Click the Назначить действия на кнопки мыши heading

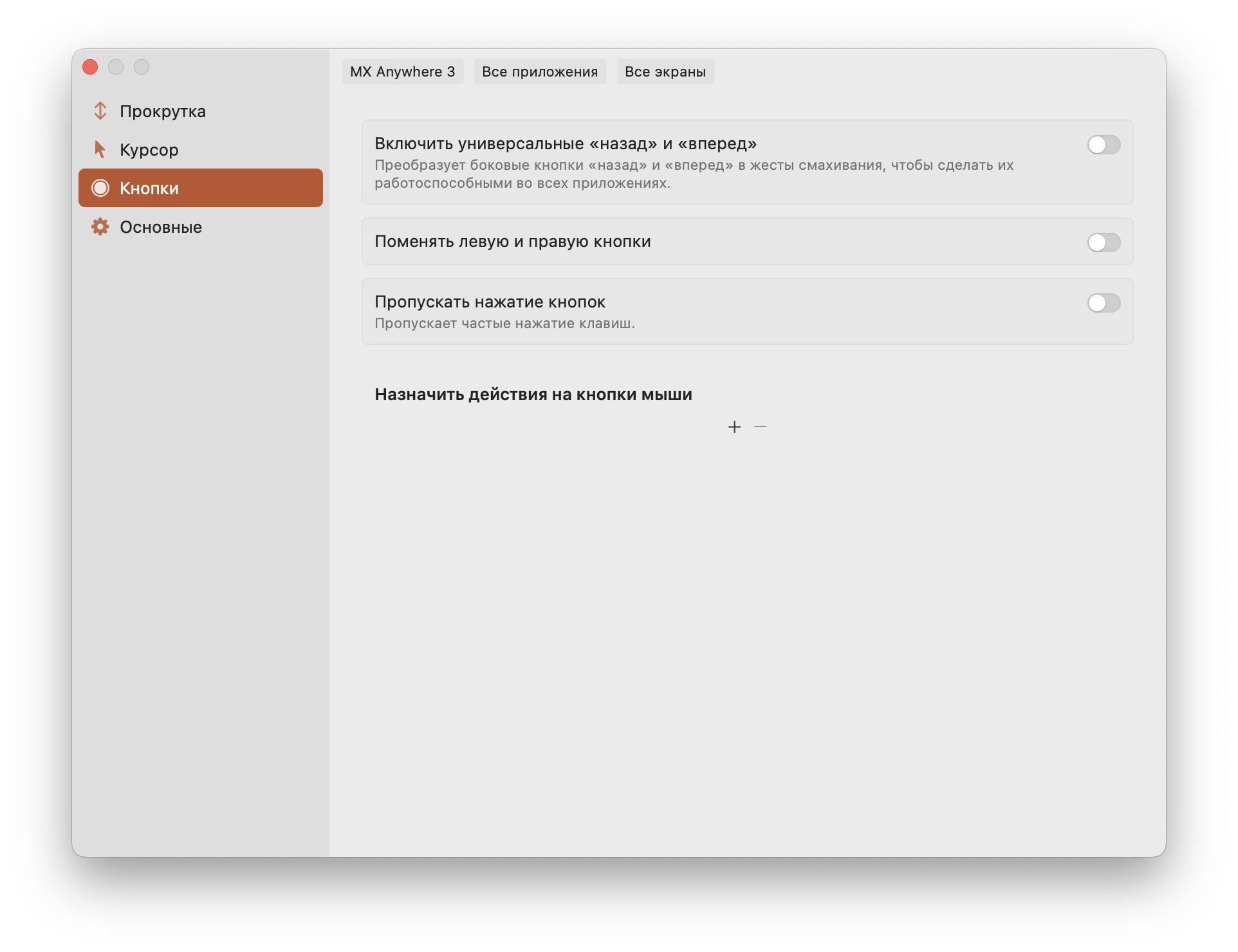click(x=533, y=394)
